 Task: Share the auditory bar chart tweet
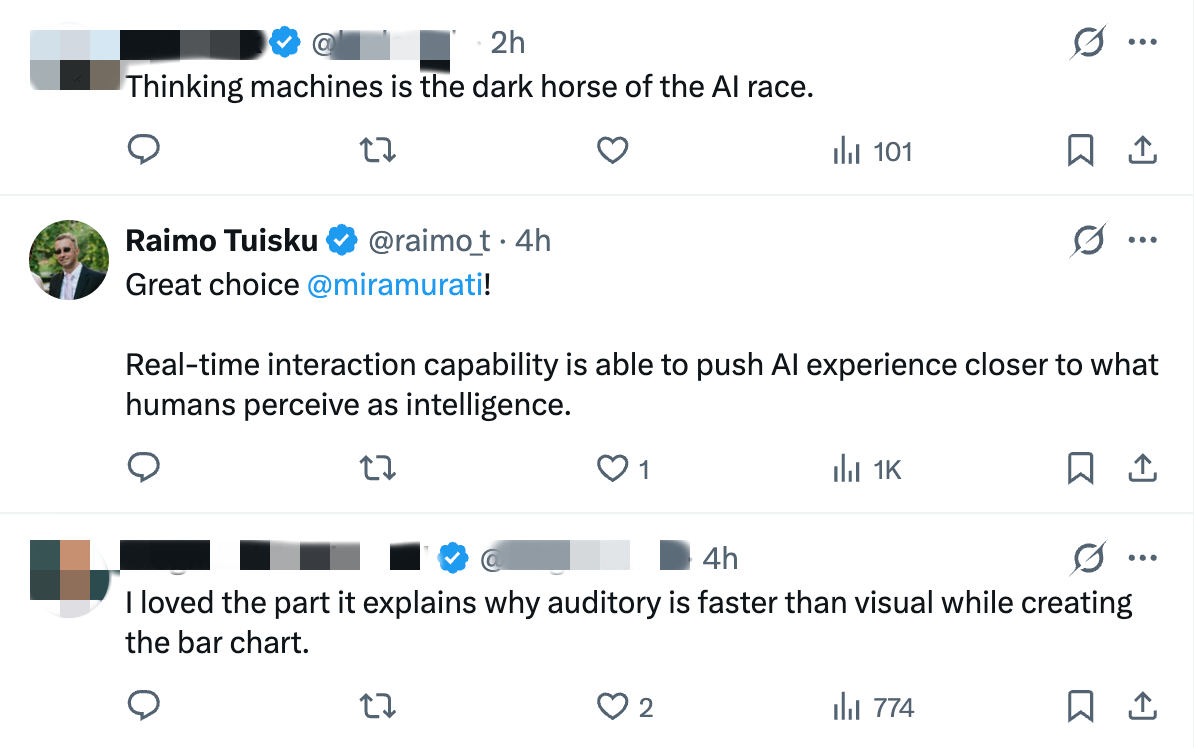click(x=1142, y=706)
